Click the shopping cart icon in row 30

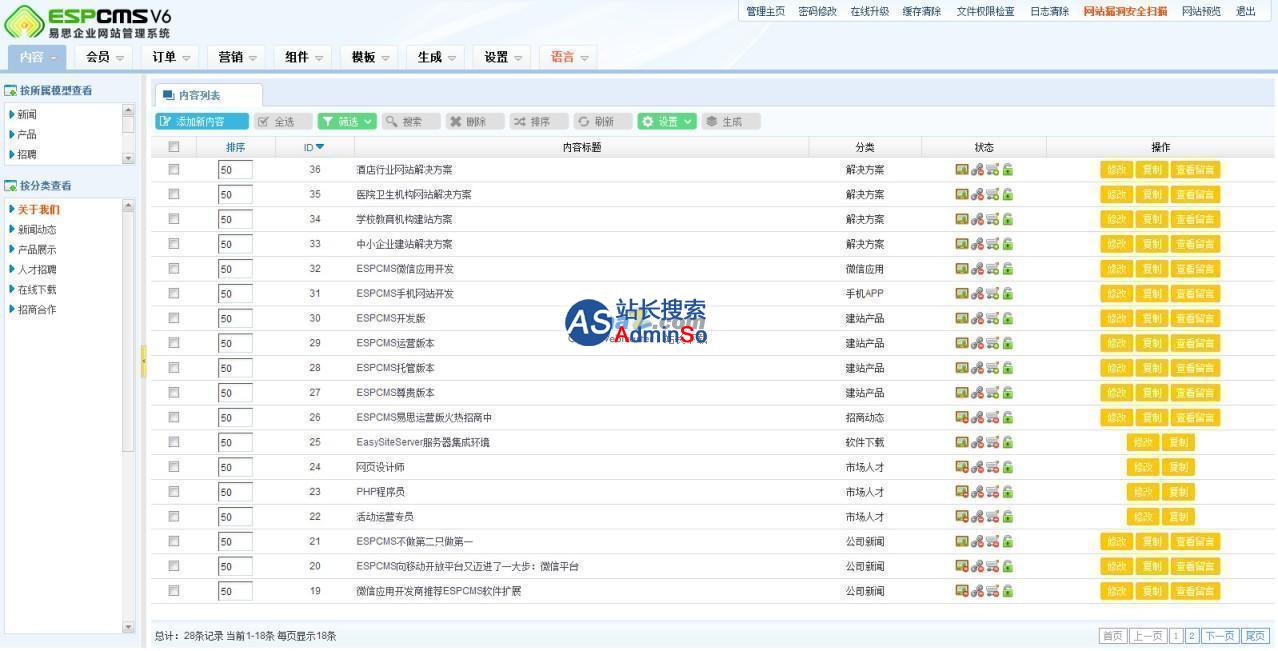click(x=992, y=318)
